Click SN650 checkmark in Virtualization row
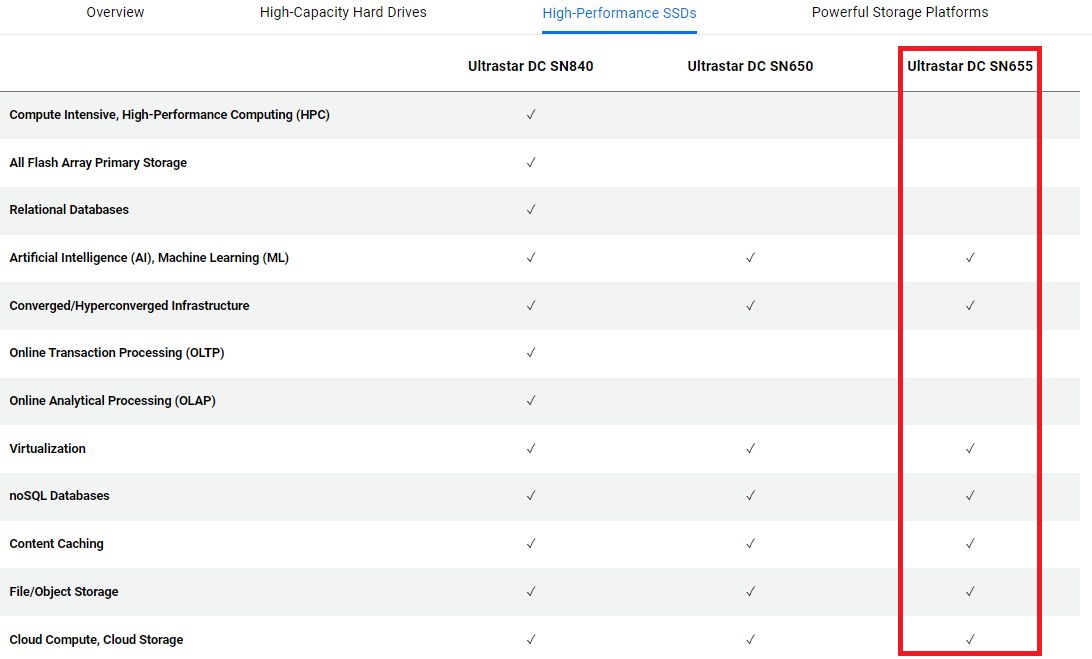Image resolution: width=1092 pixels, height=659 pixels. tap(750, 449)
